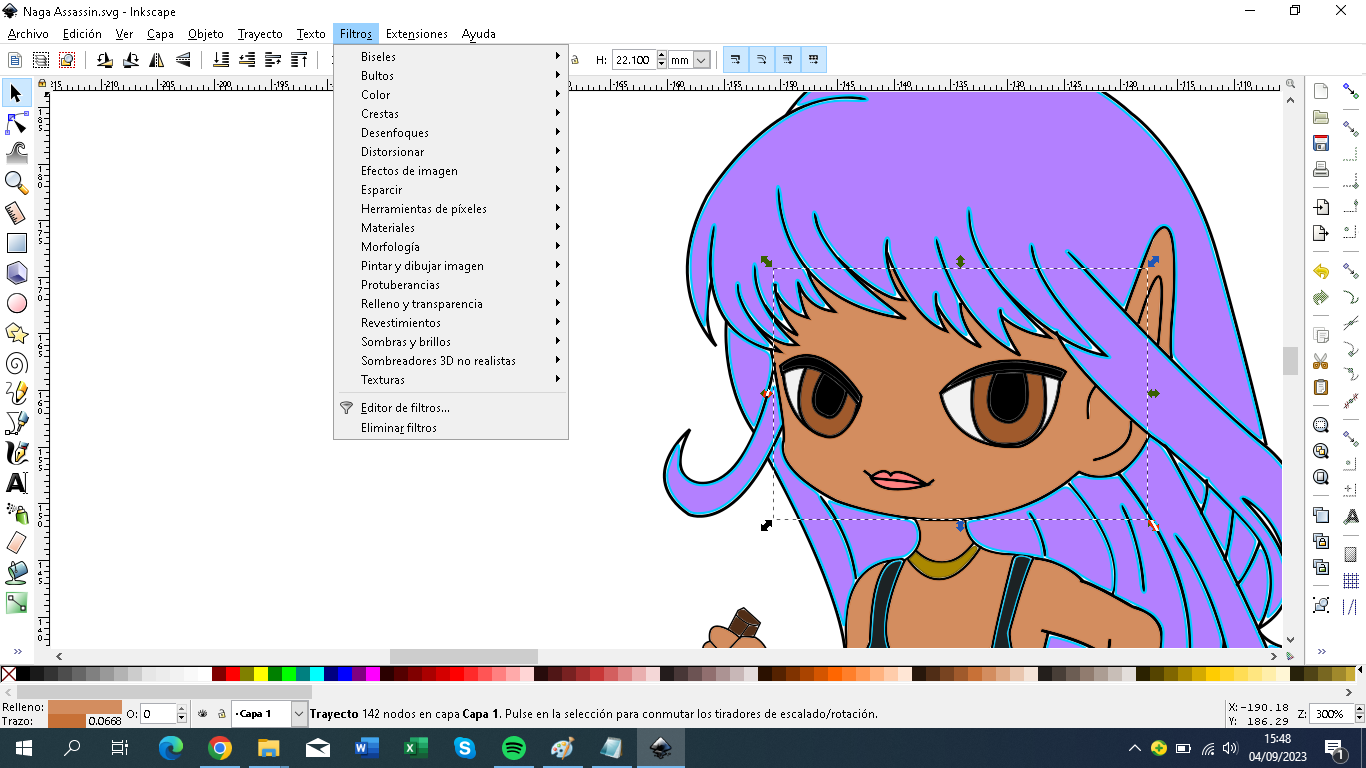Toggle move patterns with object
1366x768 pixels.
pyautogui.click(x=813, y=60)
